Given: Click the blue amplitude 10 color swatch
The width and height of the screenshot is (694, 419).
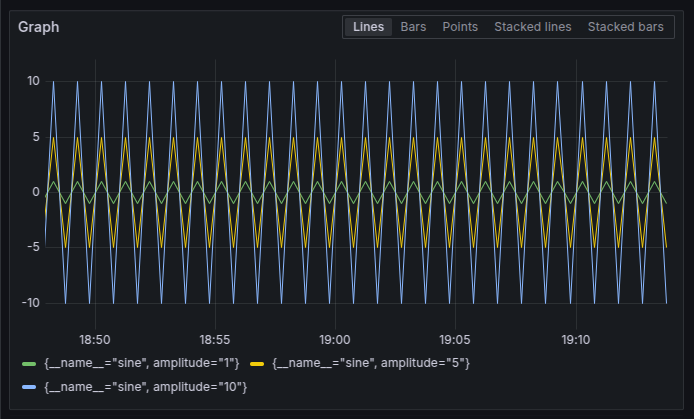Looking at the screenshot, I should (x=29, y=388).
